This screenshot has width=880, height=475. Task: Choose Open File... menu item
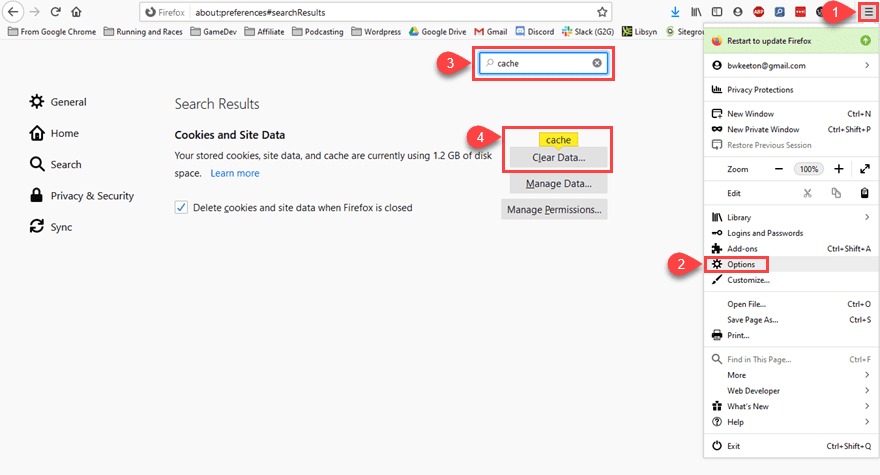click(791, 304)
